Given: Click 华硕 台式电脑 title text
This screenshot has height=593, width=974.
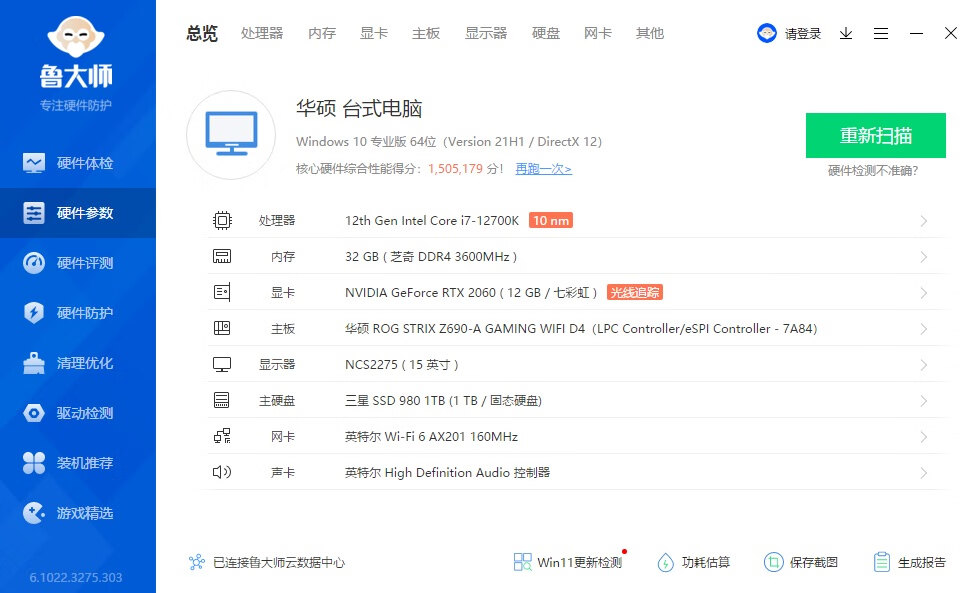Looking at the screenshot, I should click(x=359, y=109).
